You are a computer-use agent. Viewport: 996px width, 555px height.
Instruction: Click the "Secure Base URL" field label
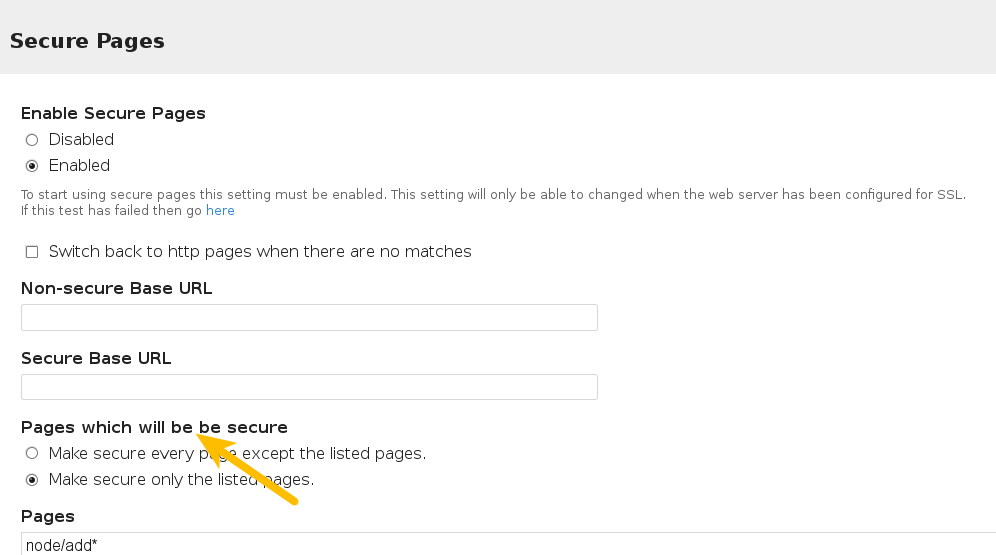pyautogui.click(x=96, y=358)
